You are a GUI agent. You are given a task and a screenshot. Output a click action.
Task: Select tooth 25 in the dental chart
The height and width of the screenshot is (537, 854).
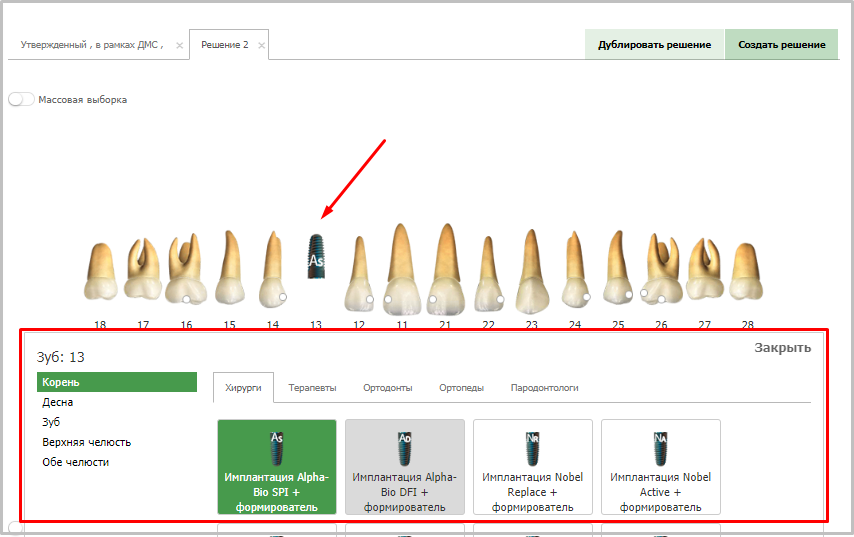tap(618, 267)
